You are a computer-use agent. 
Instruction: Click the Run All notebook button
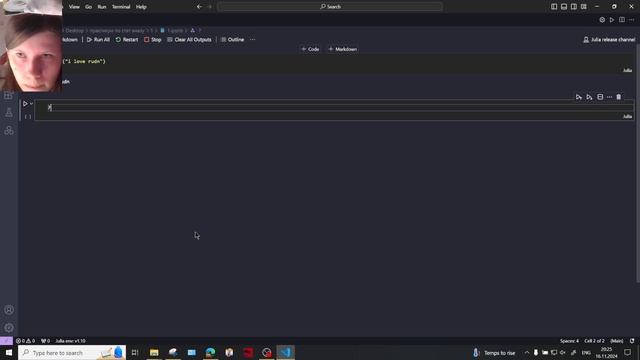point(98,40)
